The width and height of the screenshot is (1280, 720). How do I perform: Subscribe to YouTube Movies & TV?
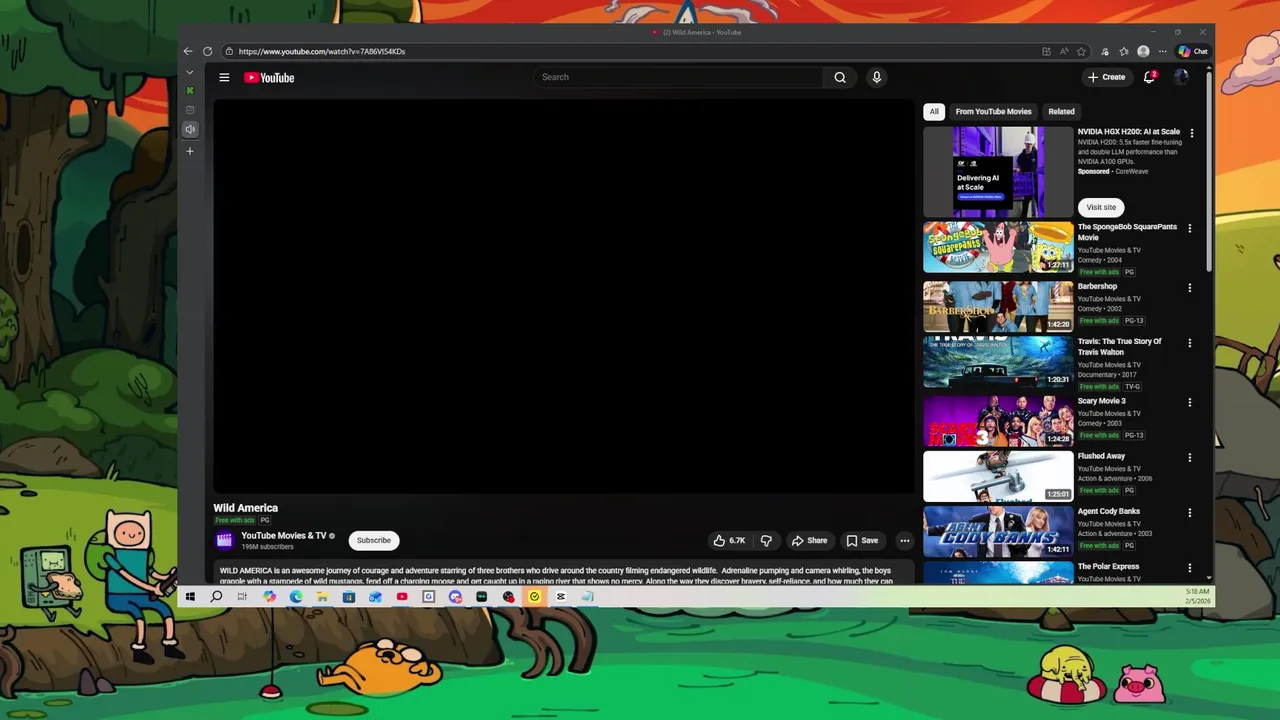[x=374, y=540]
